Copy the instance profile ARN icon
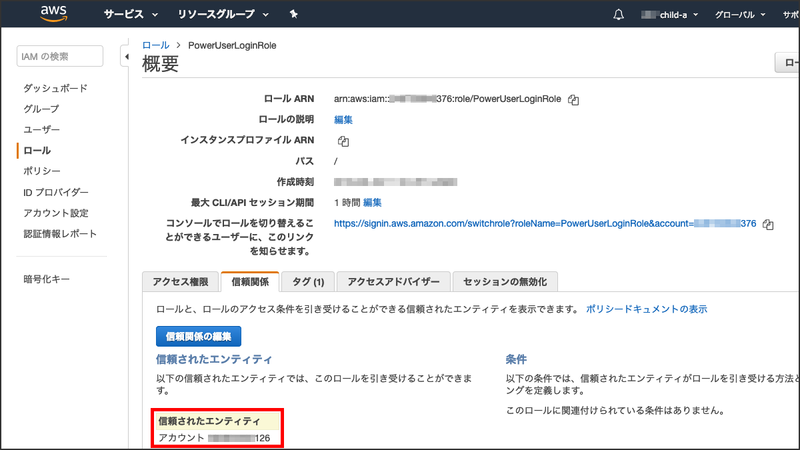Image resolution: width=800 pixels, height=450 pixels. [343, 141]
